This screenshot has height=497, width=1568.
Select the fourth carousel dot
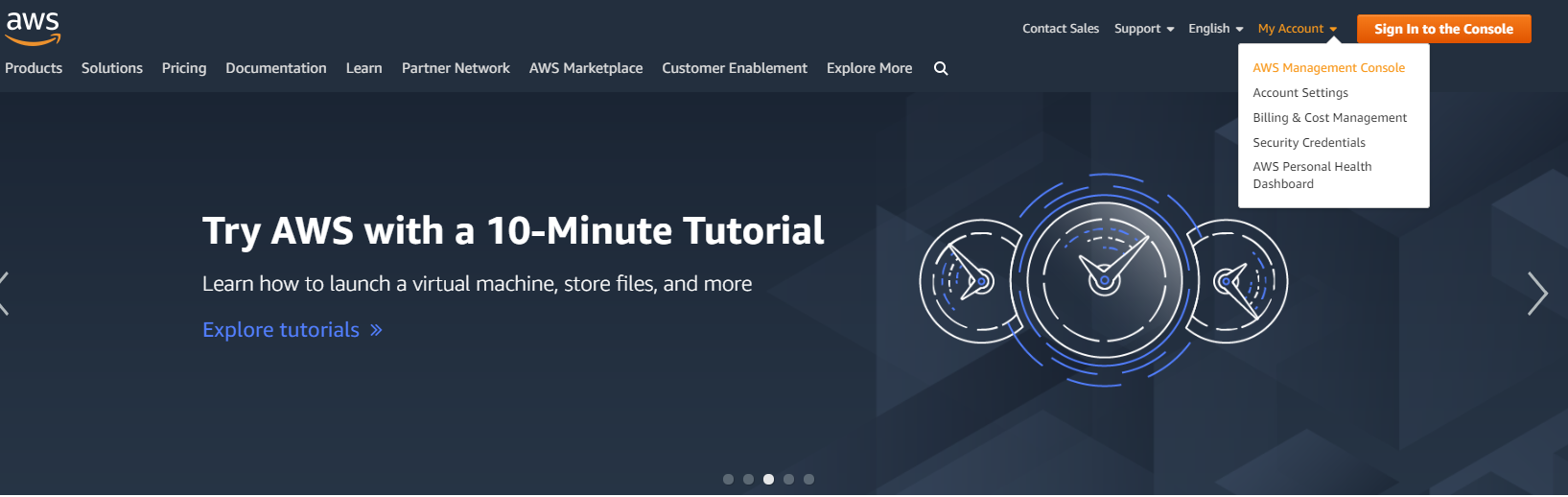coord(788,479)
